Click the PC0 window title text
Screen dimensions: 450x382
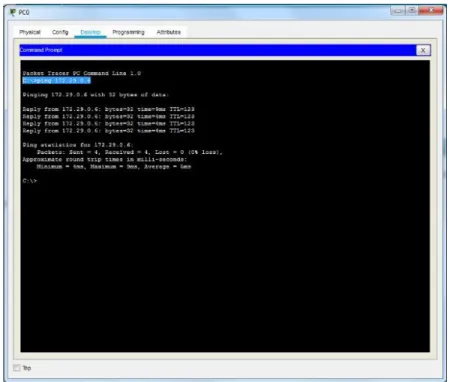[x=24, y=12]
